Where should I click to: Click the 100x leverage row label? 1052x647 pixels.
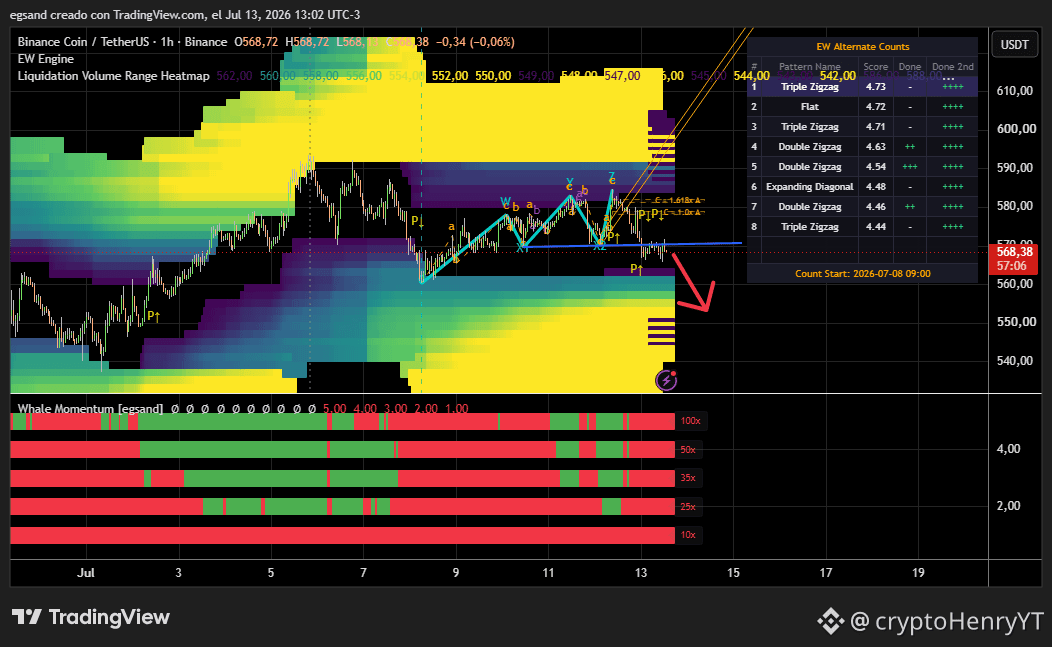pyautogui.click(x=690, y=421)
